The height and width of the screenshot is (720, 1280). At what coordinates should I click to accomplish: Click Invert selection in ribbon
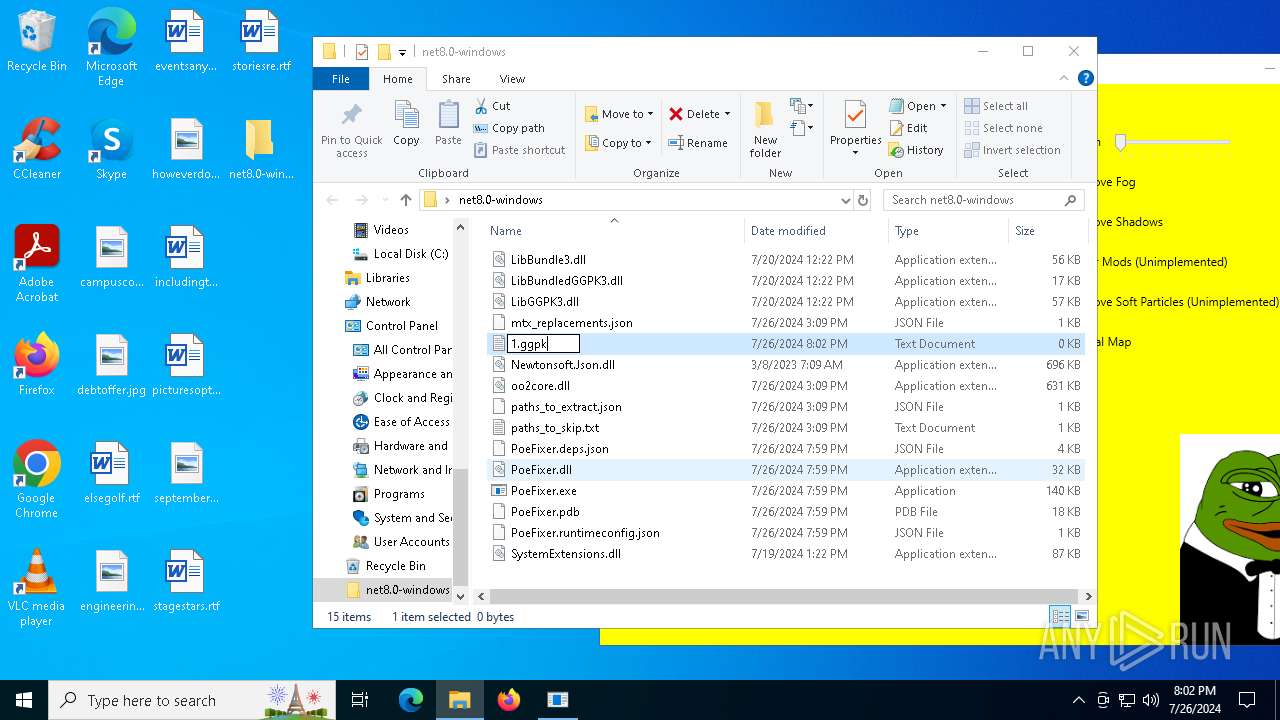1012,150
